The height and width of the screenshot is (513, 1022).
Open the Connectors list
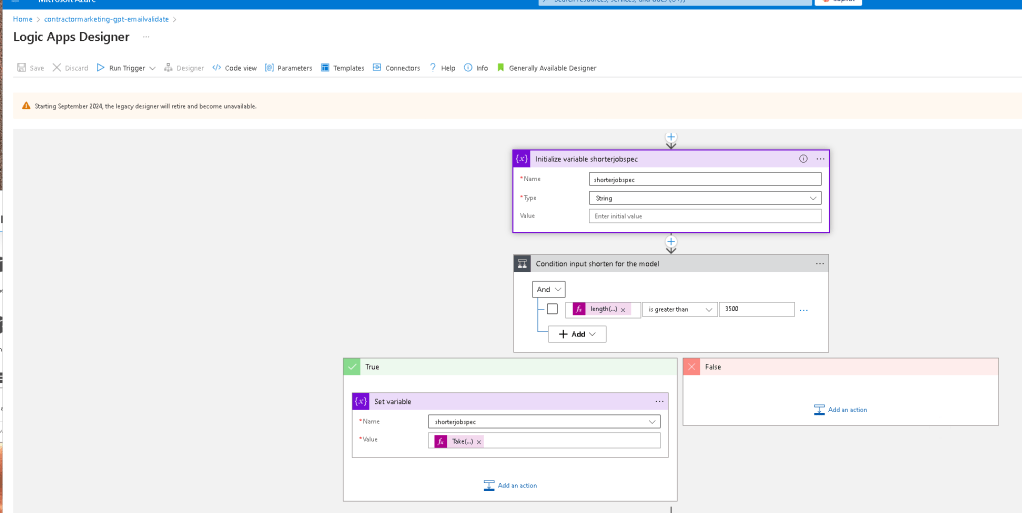[396, 68]
